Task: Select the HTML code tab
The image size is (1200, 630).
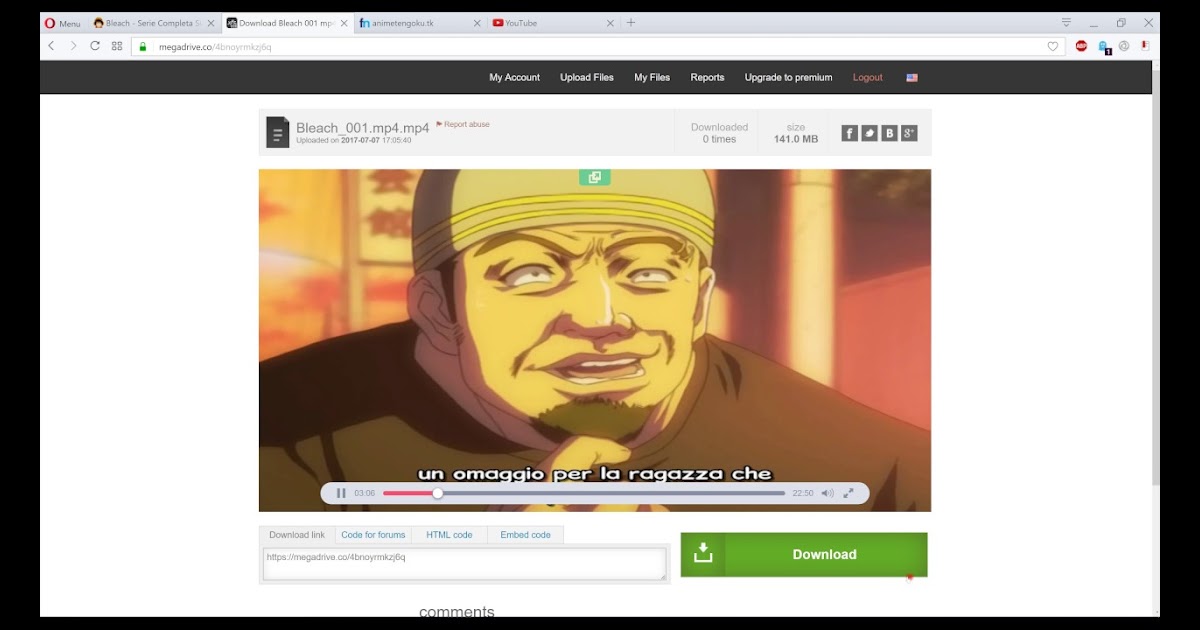Action: pos(449,535)
